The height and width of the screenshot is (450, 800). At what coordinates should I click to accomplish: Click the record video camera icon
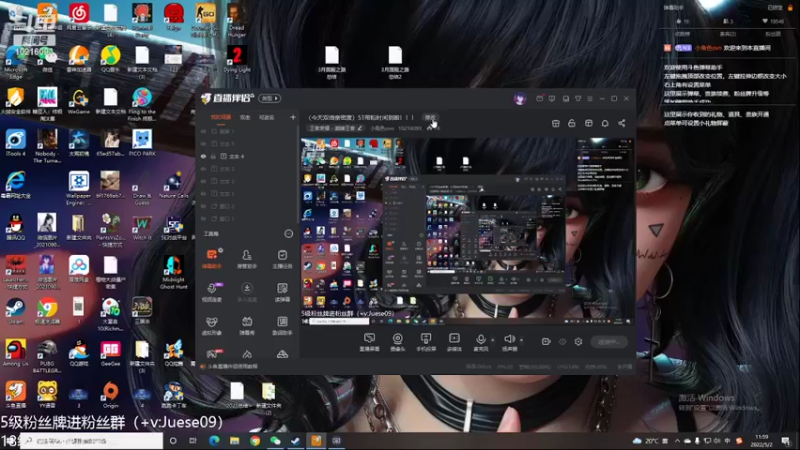coord(545,341)
